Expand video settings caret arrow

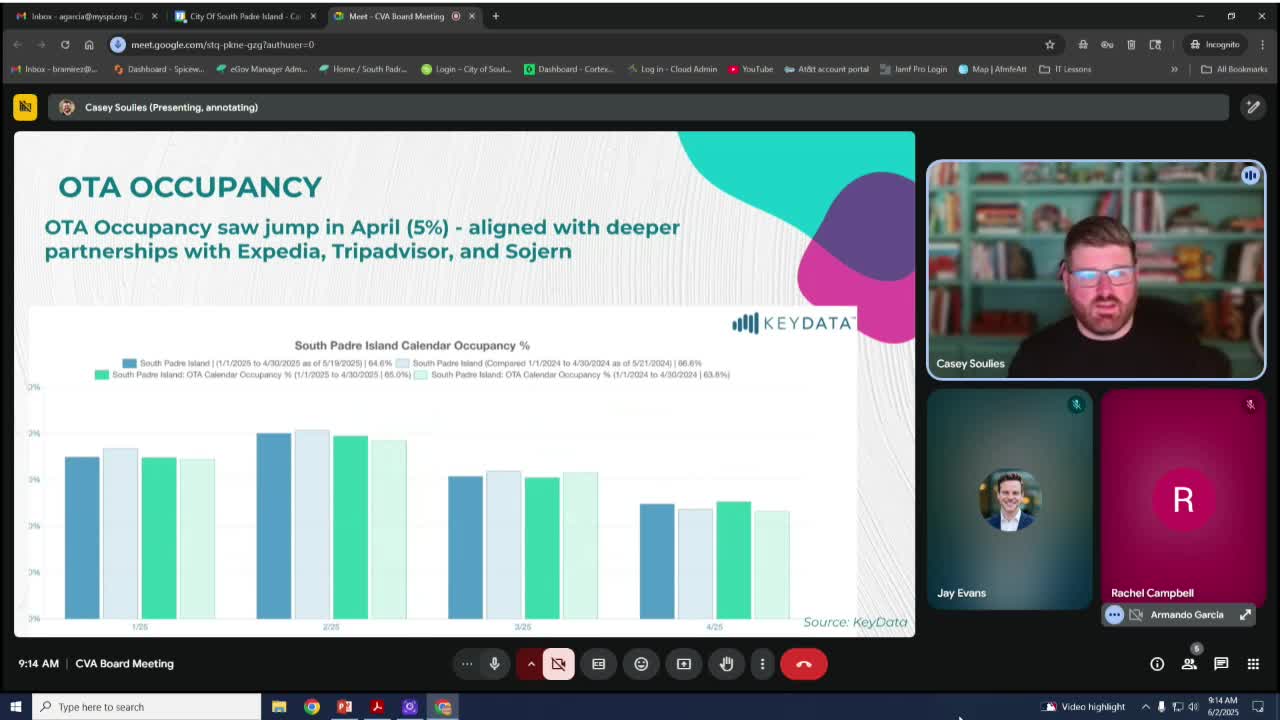click(531, 664)
